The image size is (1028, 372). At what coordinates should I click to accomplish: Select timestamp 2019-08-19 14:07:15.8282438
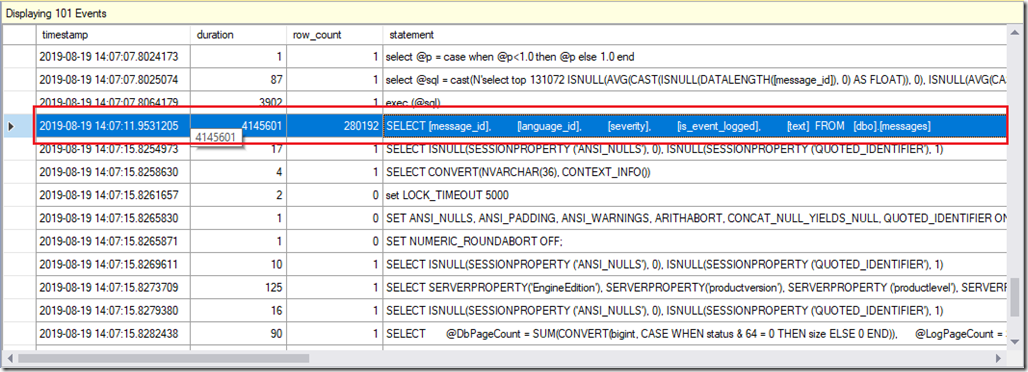[113, 333]
